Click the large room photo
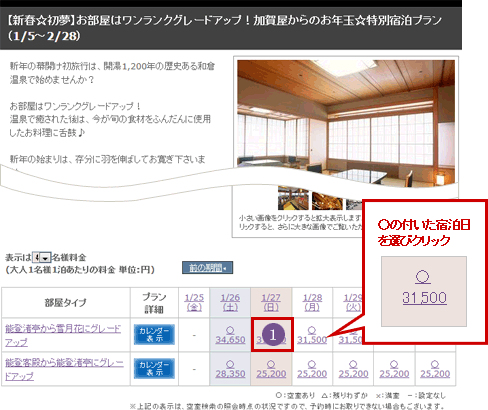 346,120
